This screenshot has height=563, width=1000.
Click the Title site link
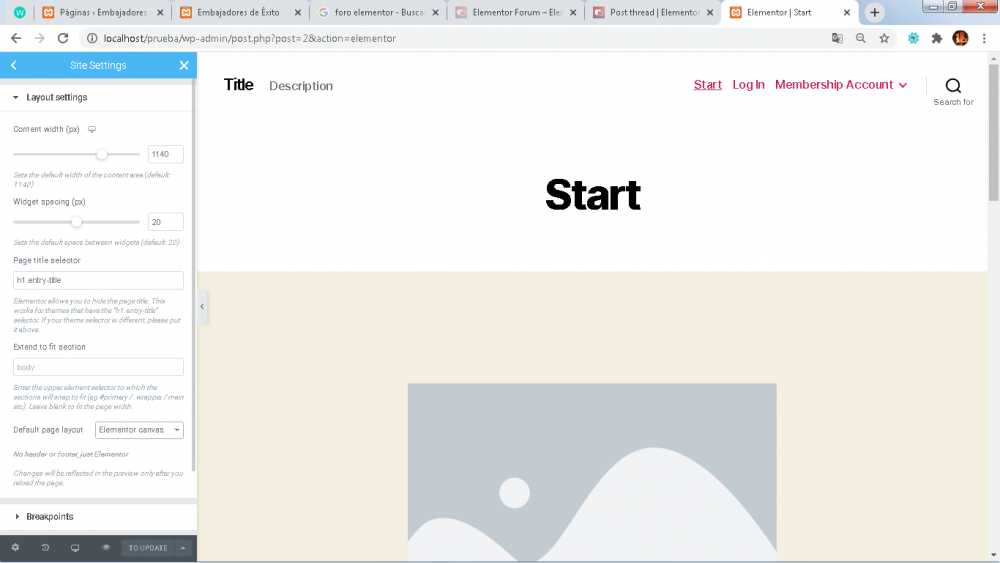tap(239, 85)
